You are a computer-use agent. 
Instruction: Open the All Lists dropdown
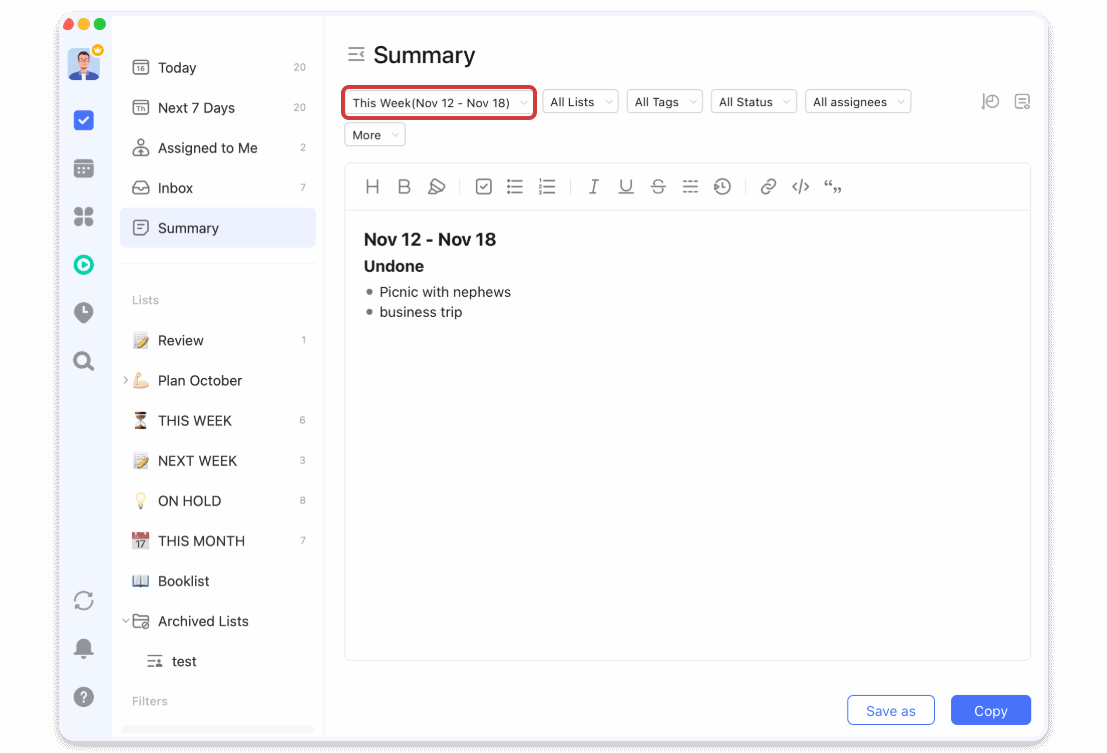pos(580,101)
